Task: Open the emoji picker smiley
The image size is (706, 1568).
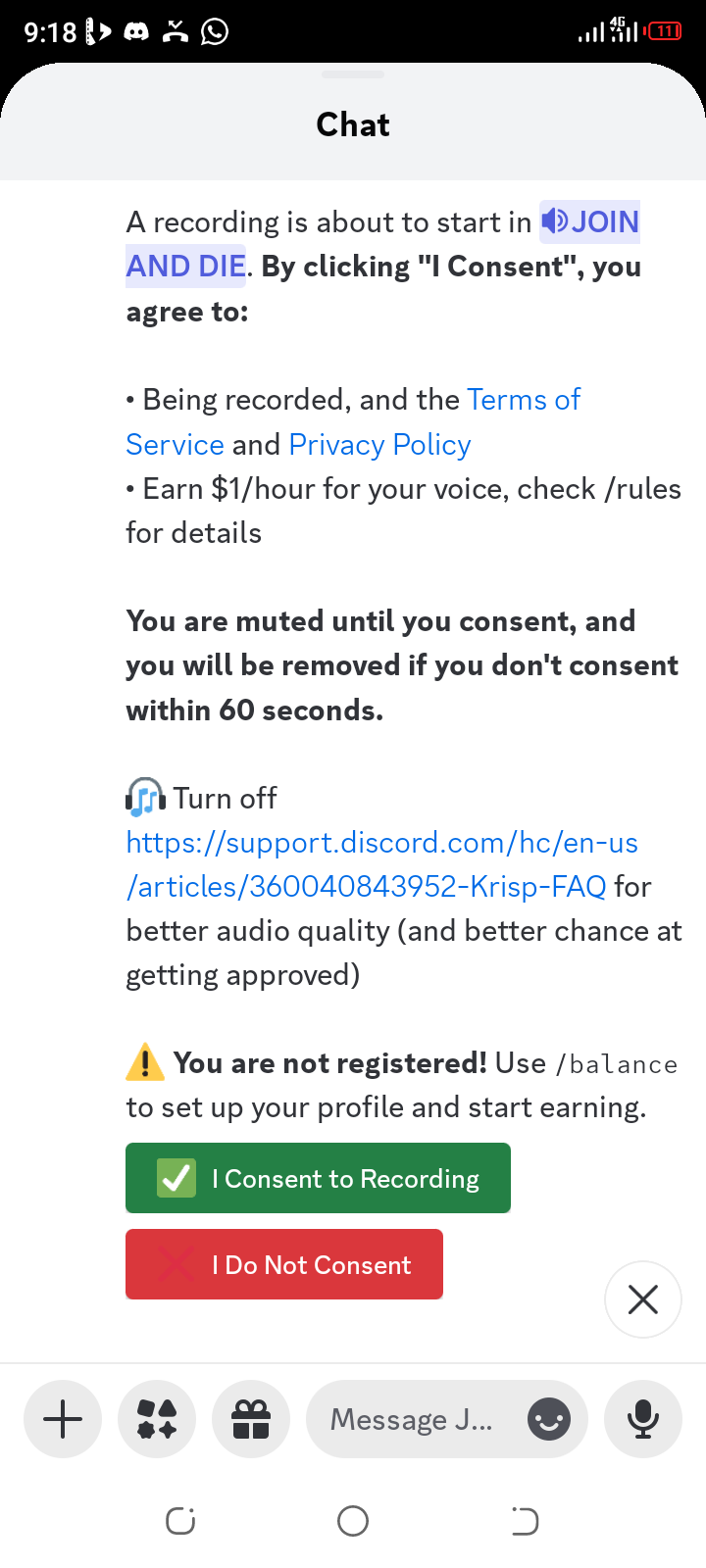Action: (549, 1419)
